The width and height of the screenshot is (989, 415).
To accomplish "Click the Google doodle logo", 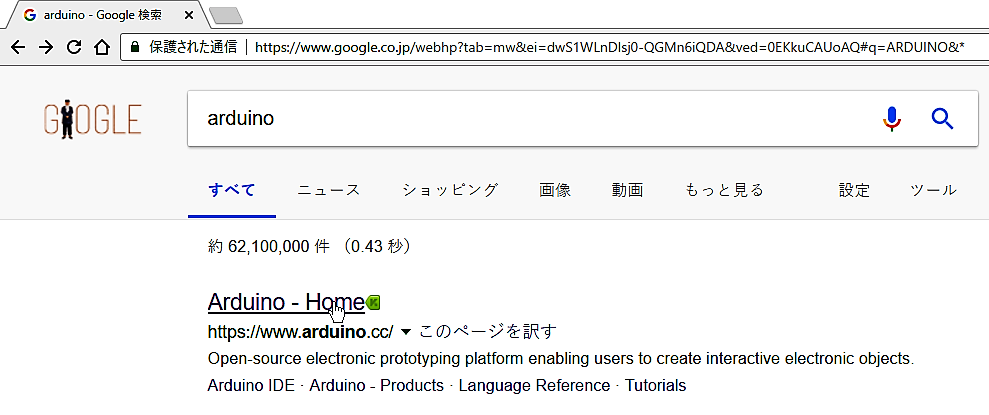I will [92, 119].
